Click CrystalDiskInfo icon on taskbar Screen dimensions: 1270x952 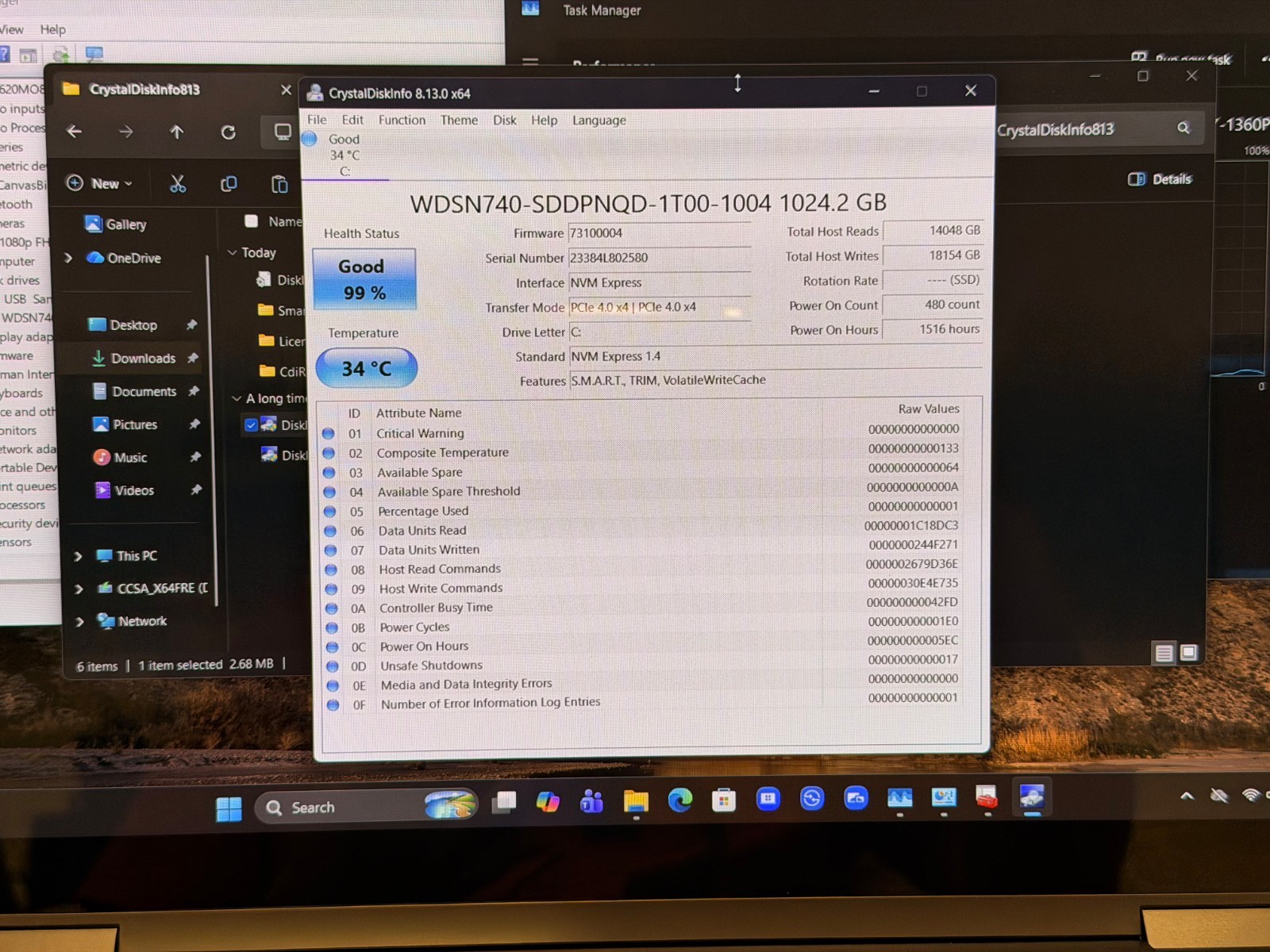coord(1031,796)
